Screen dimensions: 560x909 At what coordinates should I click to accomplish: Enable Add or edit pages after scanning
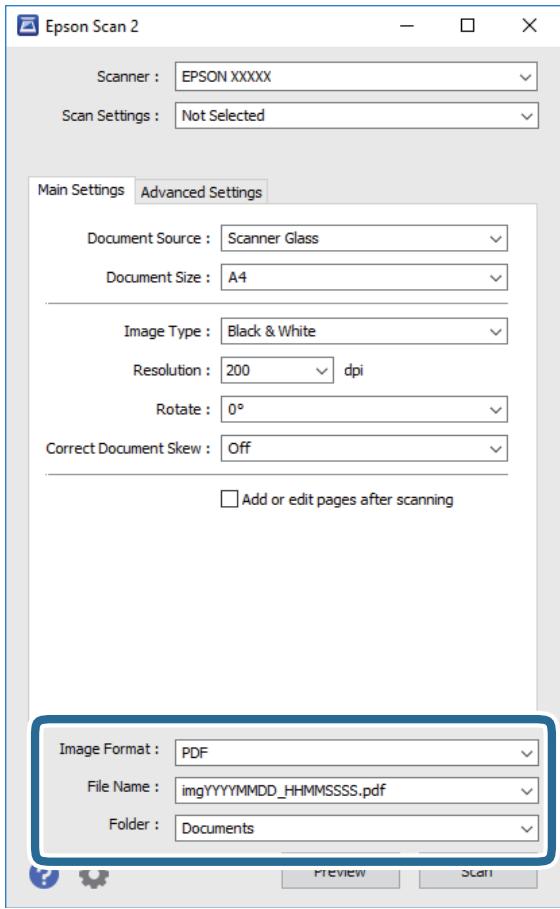click(229, 499)
